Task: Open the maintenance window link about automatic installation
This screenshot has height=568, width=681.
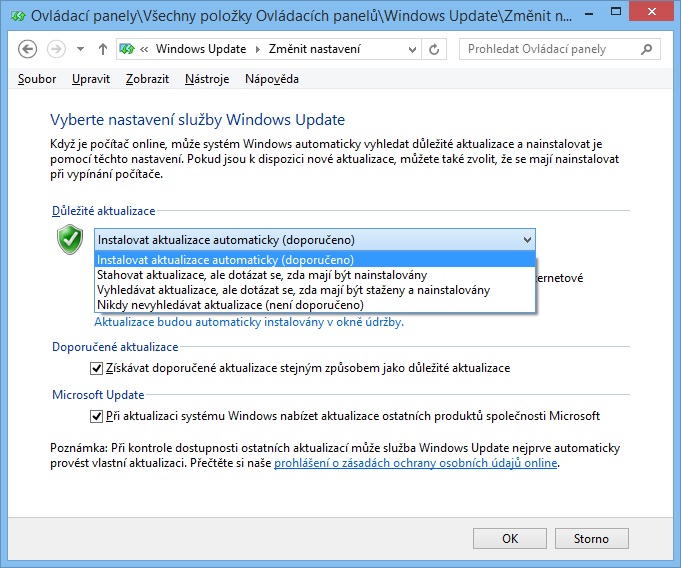Action: [x=249, y=322]
